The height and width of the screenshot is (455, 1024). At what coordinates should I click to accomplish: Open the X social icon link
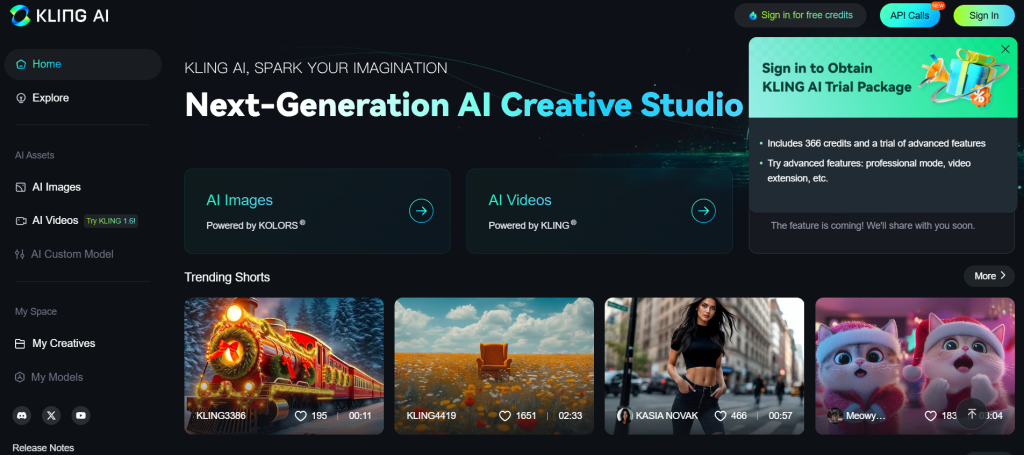52,415
